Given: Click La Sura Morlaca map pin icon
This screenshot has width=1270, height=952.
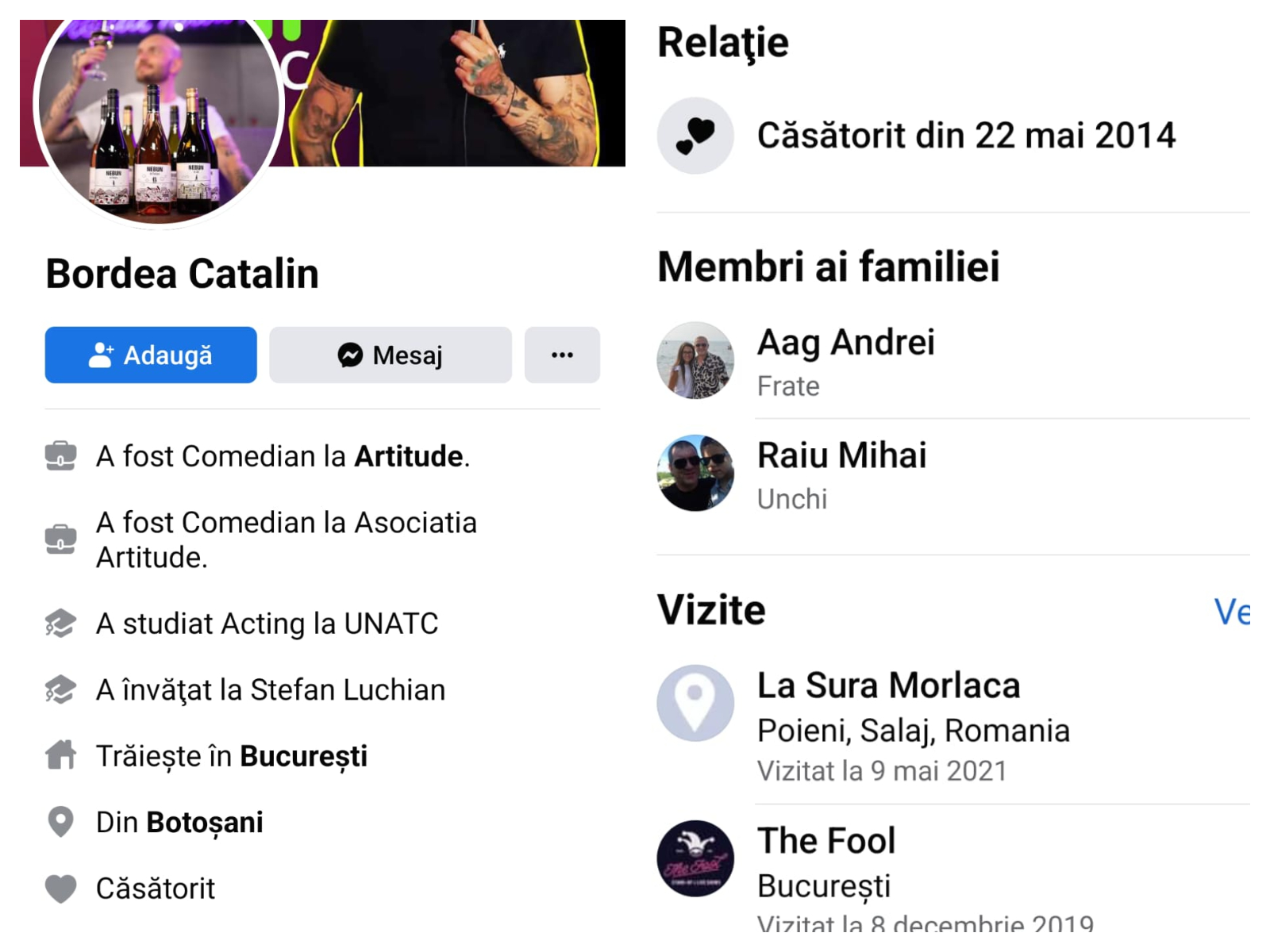Looking at the screenshot, I should [x=695, y=703].
